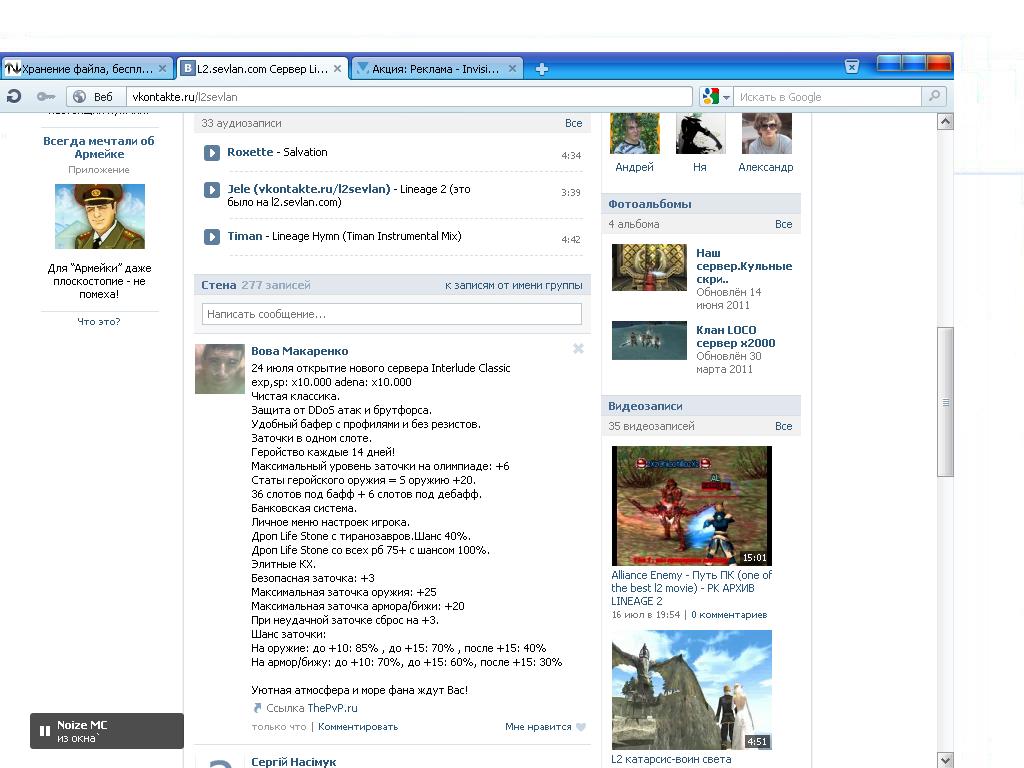The height and width of the screenshot is (768, 1024).
Task: Open Всегда мечтали об Армейке ad title
Action: [99, 148]
